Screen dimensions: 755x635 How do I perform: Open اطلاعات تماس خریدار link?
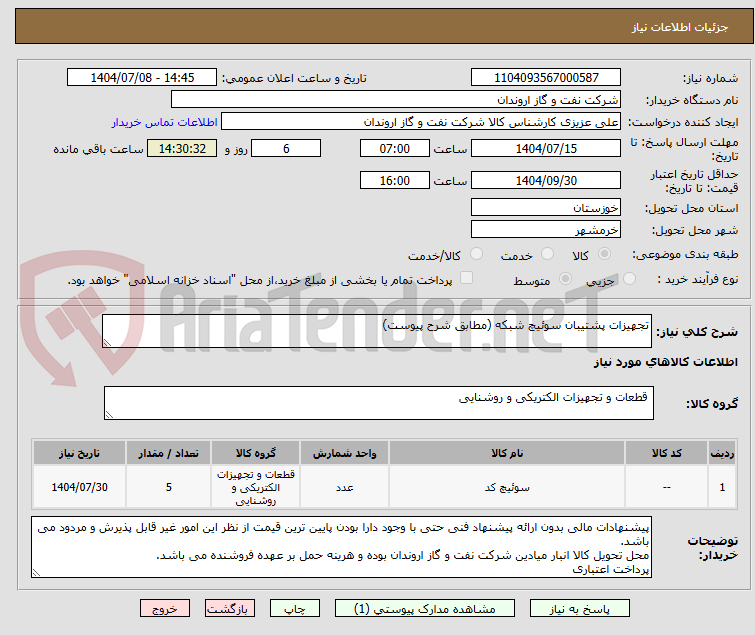(165, 122)
